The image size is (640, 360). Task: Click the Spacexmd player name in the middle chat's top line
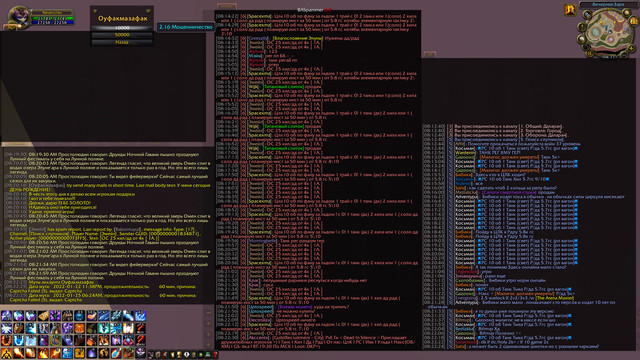(x=260, y=16)
